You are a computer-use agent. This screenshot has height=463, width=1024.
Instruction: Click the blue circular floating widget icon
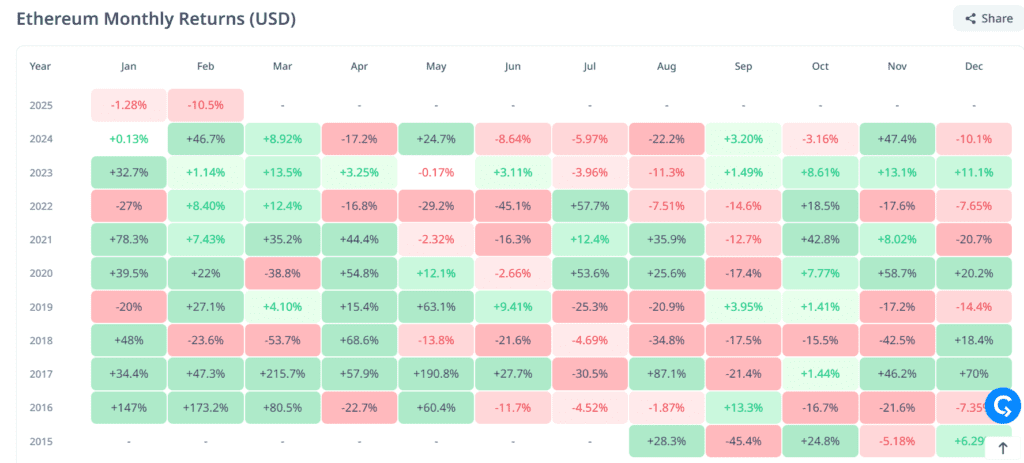tap(1001, 405)
